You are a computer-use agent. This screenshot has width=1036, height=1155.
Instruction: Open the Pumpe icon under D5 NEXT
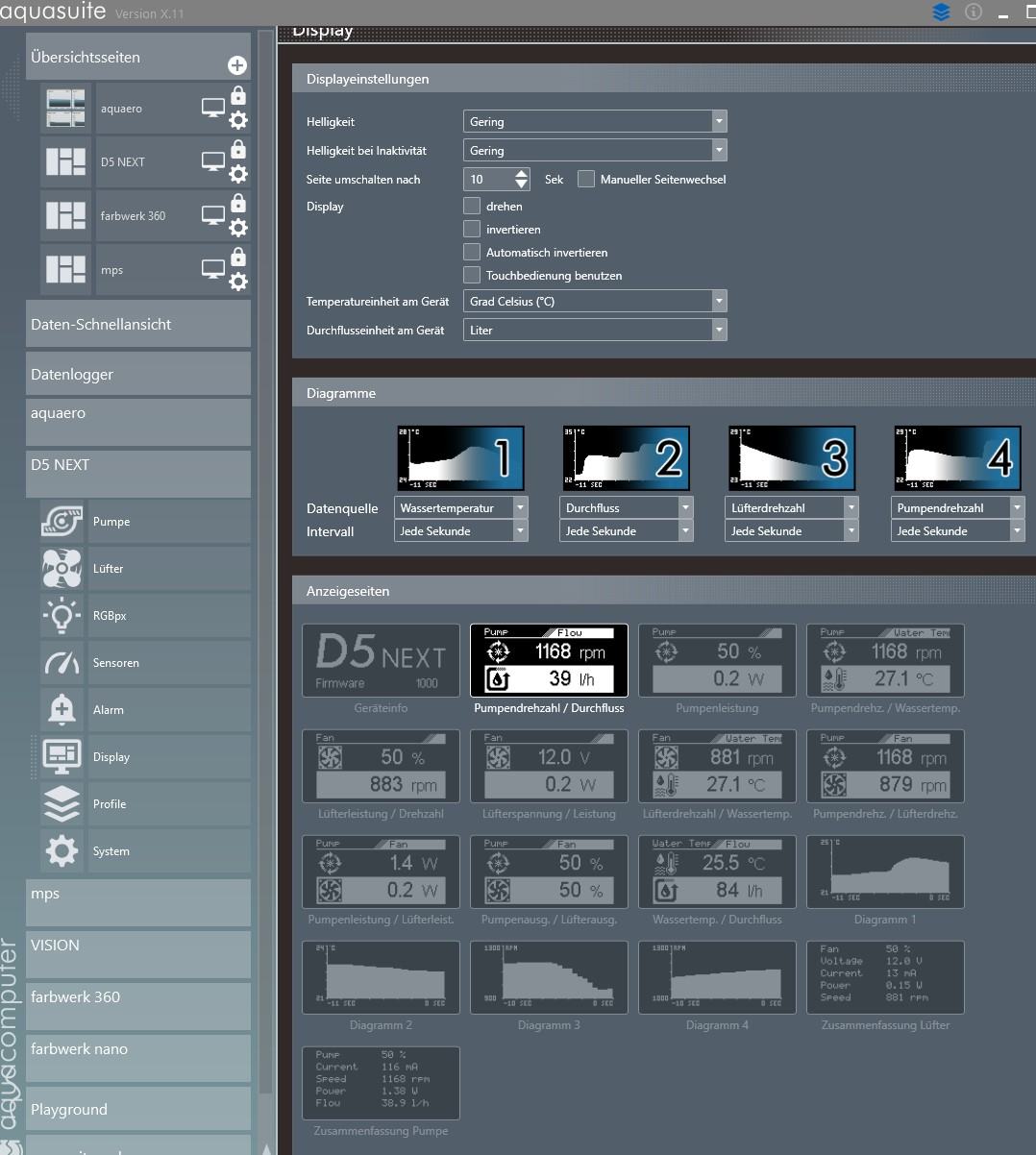click(x=62, y=522)
